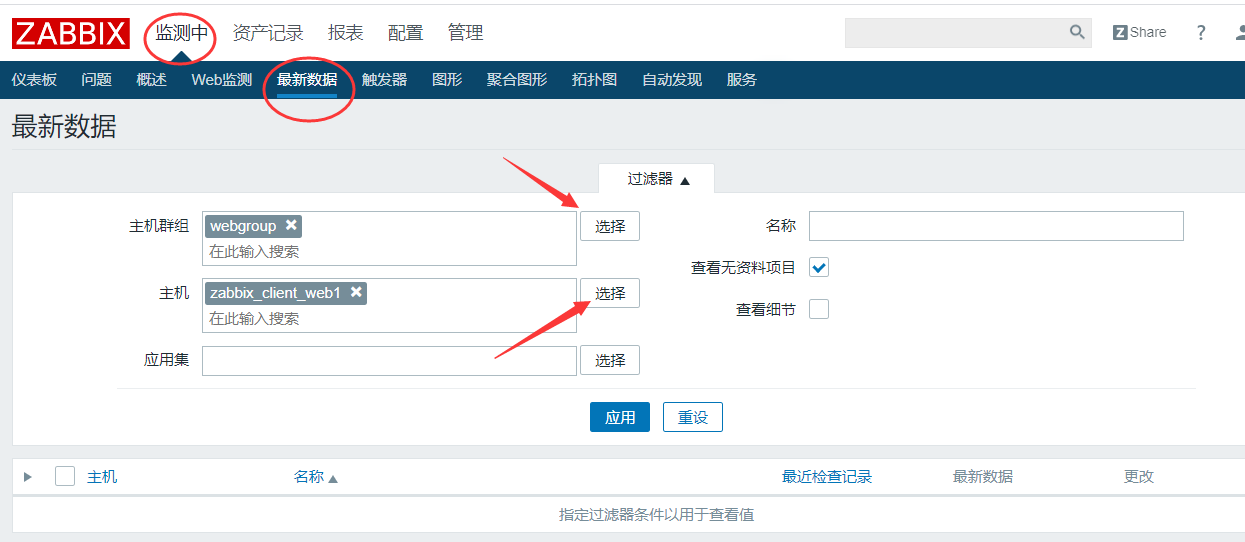Viewport: 1245px width, 542px height.
Task: Go to 拓扑图 submenu
Action: click(x=594, y=80)
